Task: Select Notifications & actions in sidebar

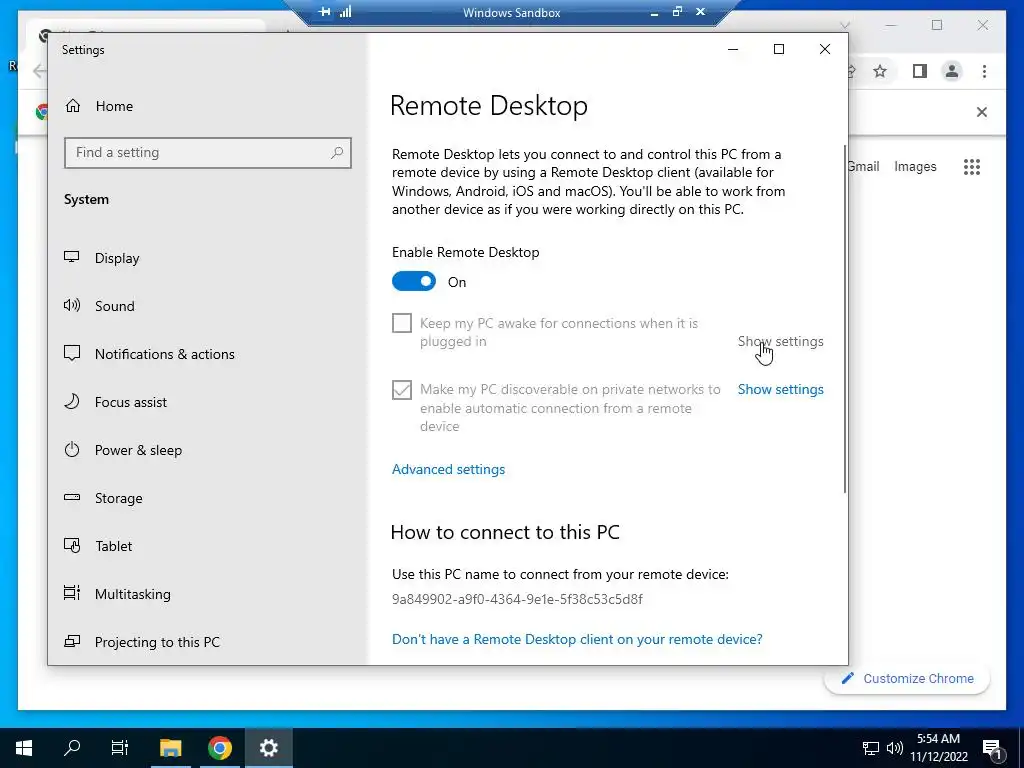Action: [x=149, y=354]
